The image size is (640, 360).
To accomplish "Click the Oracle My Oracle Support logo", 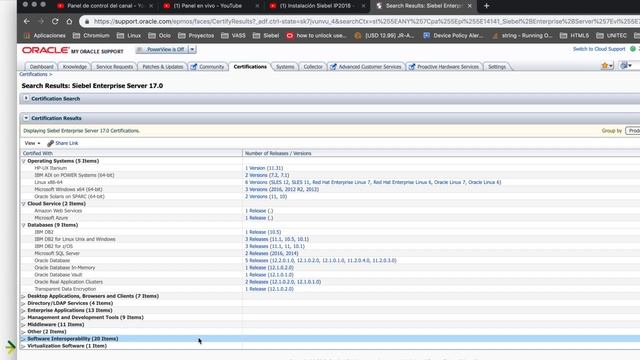I will click(73, 50).
